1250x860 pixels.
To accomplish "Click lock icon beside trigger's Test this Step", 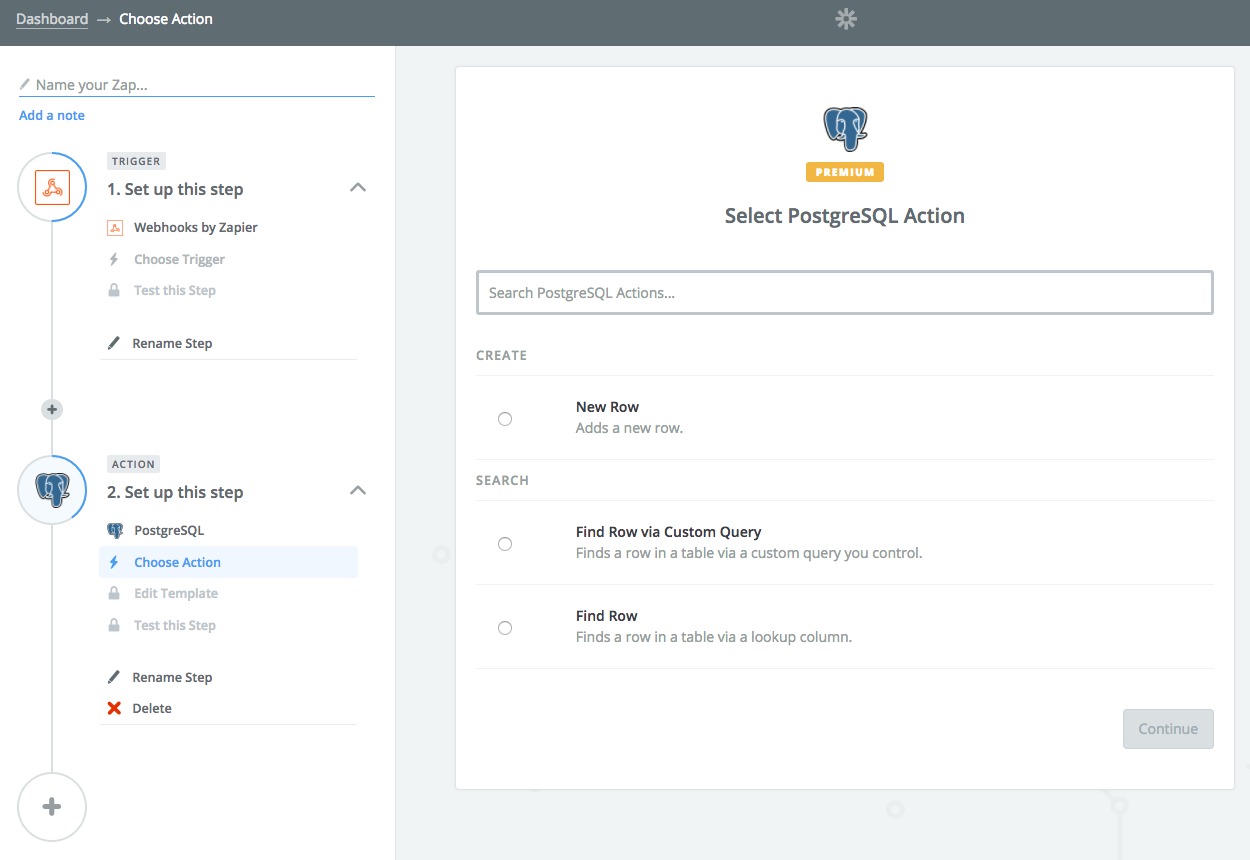I will tap(114, 290).
